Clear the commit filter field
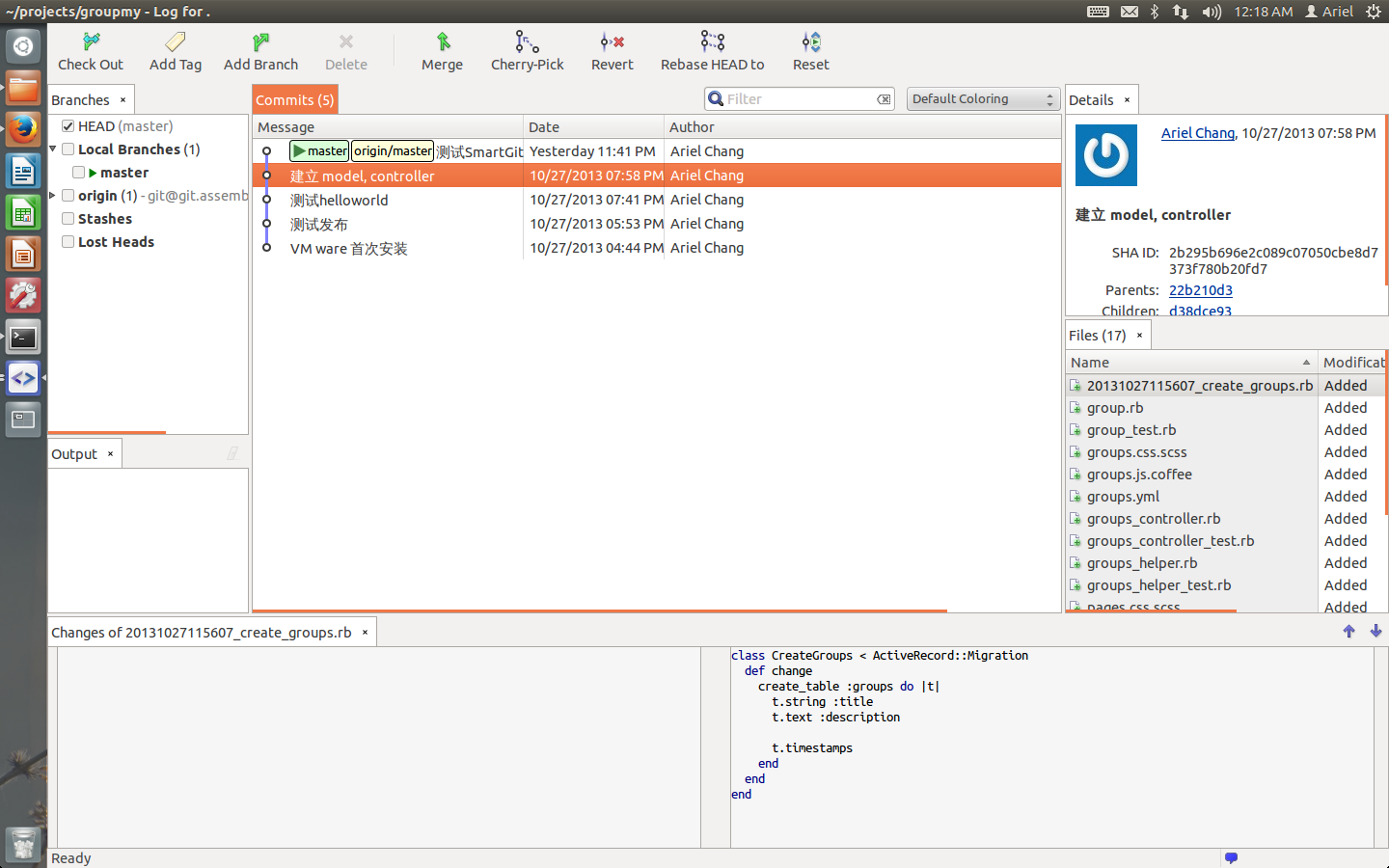This screenshot has width=1389, height=868. [x=884, y=99]
